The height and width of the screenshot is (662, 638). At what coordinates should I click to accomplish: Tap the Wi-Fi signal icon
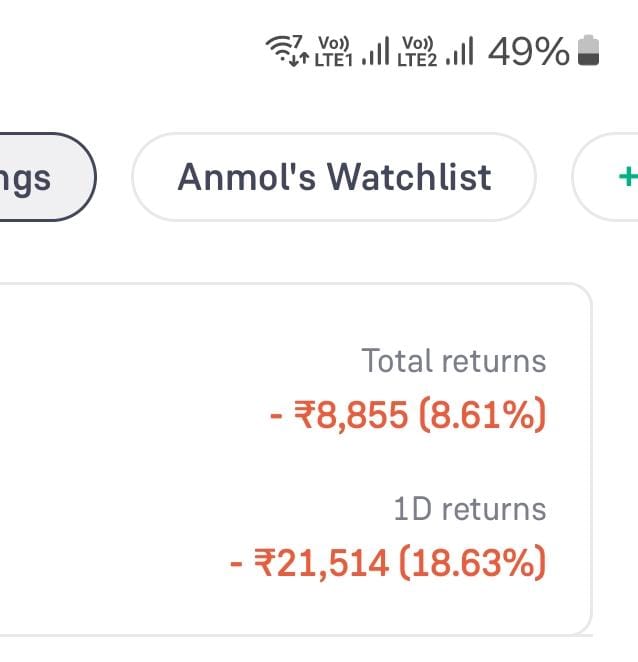pyautogui.click(x=279, y=50)
